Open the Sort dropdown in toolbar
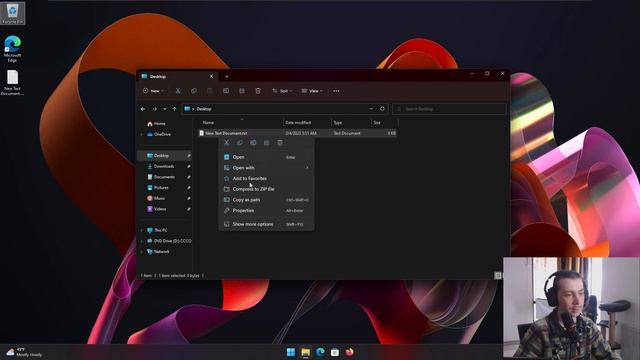Viewport: 640px width, 360px height. [282, 91]
